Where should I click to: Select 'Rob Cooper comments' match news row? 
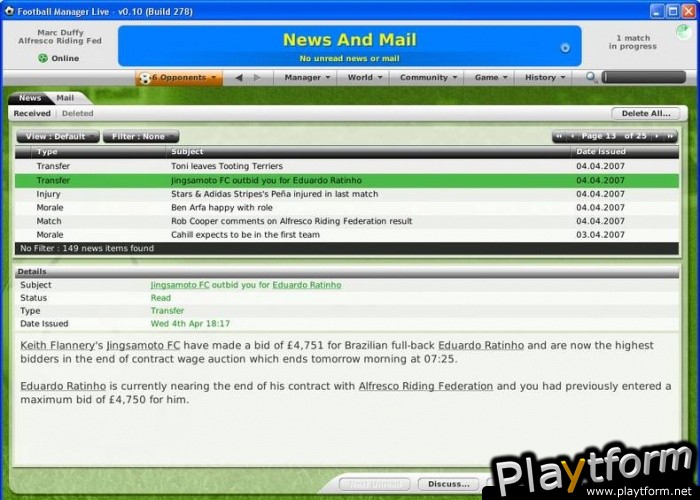tap(347, 221)
